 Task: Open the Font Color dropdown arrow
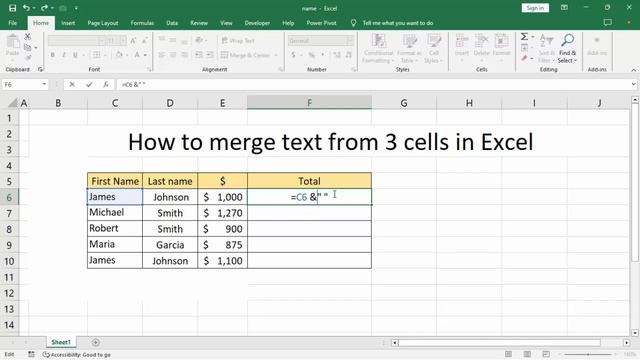point(145,55)
